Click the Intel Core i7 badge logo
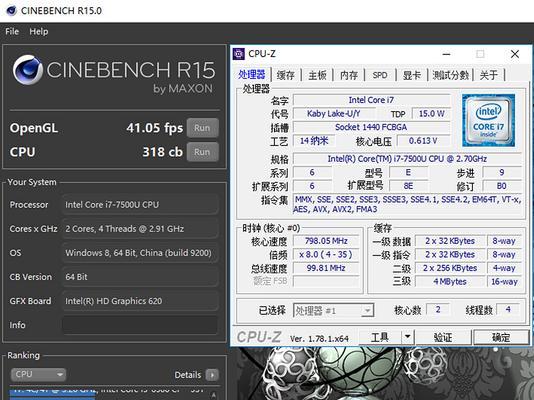This screenshot has height=400, width=534. click(x=488, y=121)
